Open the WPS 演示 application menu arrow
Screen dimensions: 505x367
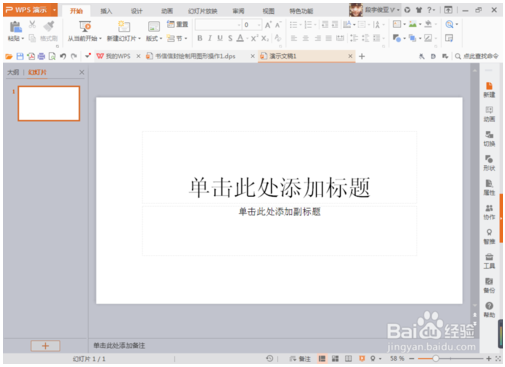pyautogui.click(x=54, y=10)
